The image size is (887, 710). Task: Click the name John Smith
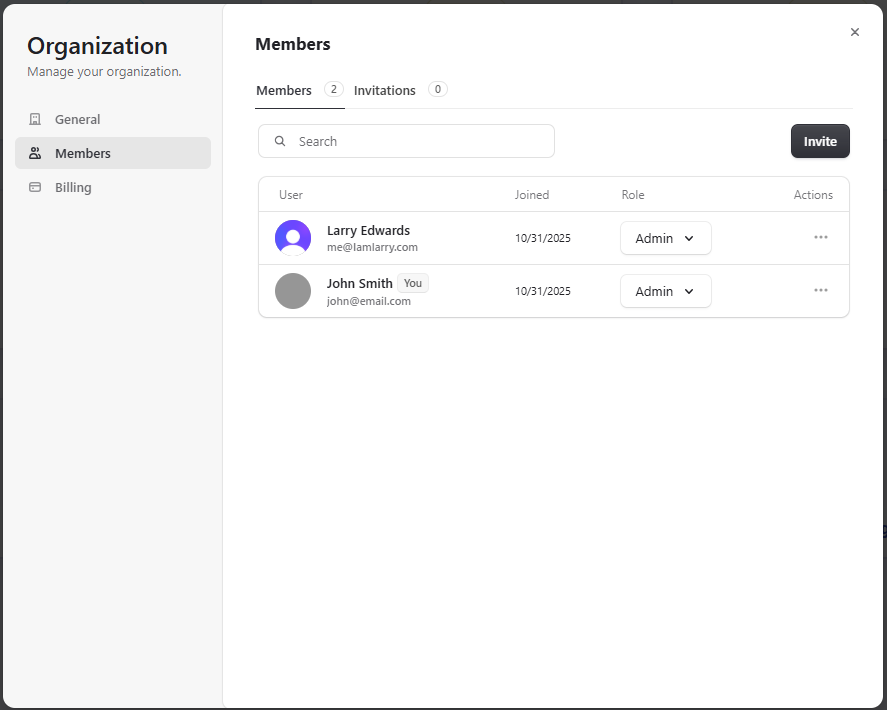(359, 283)
